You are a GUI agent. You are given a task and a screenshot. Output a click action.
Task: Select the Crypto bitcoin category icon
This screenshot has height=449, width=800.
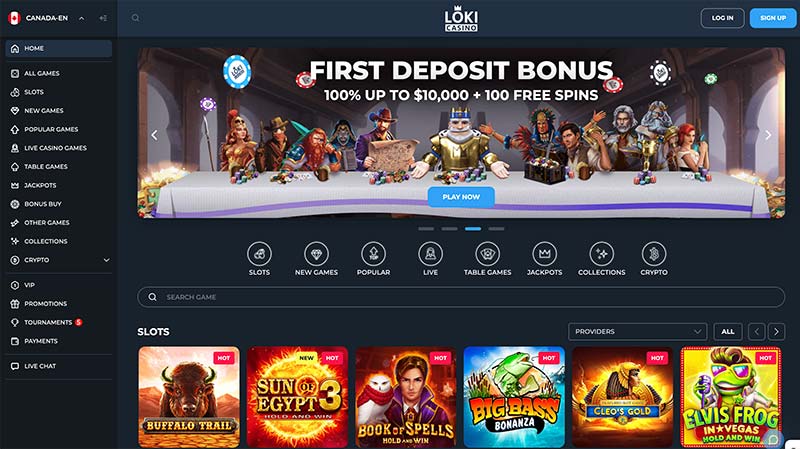pyautogui.click(x=654, y=254)
